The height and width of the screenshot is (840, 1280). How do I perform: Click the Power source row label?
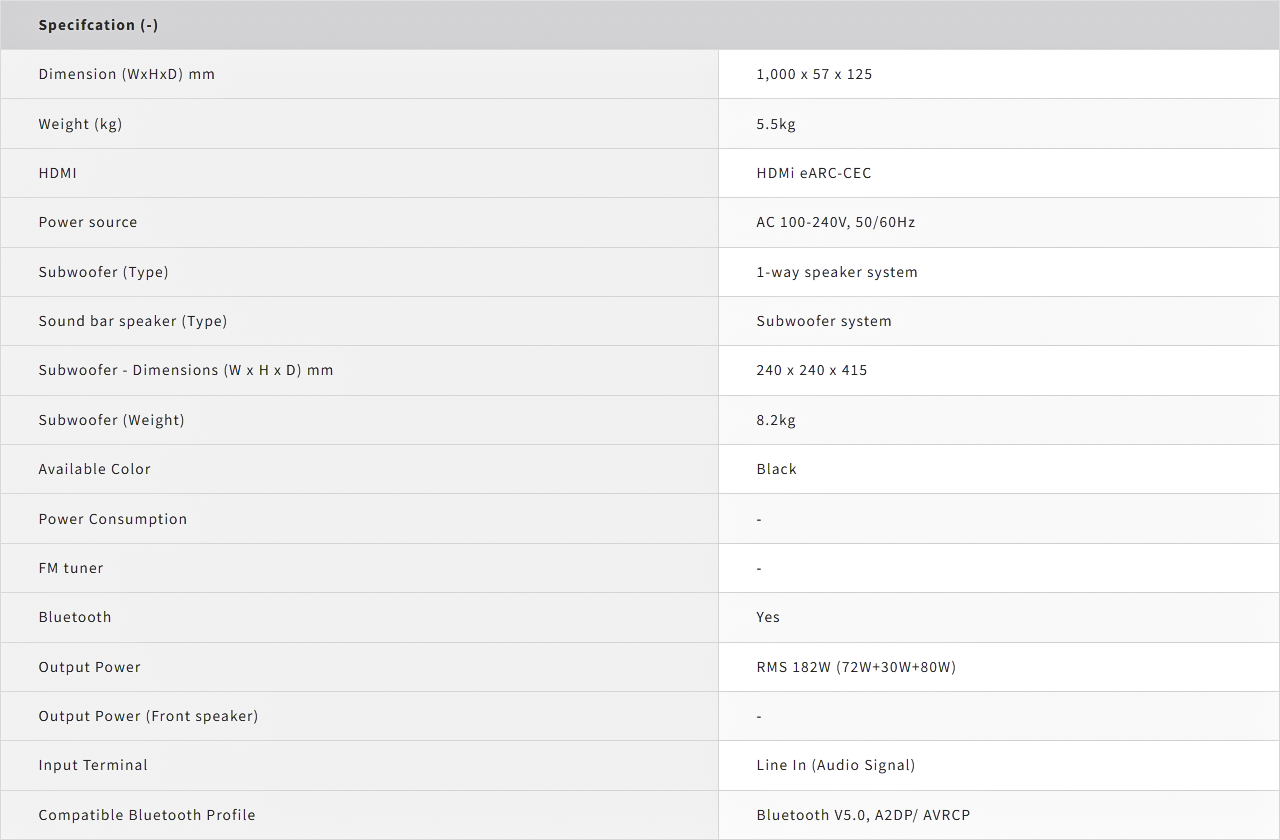click(x=88, y=222)
